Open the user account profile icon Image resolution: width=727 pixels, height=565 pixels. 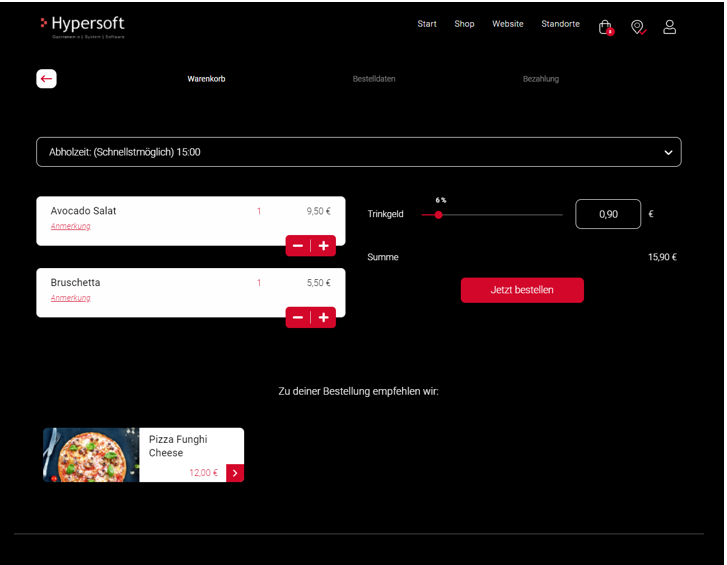[670, 27]
